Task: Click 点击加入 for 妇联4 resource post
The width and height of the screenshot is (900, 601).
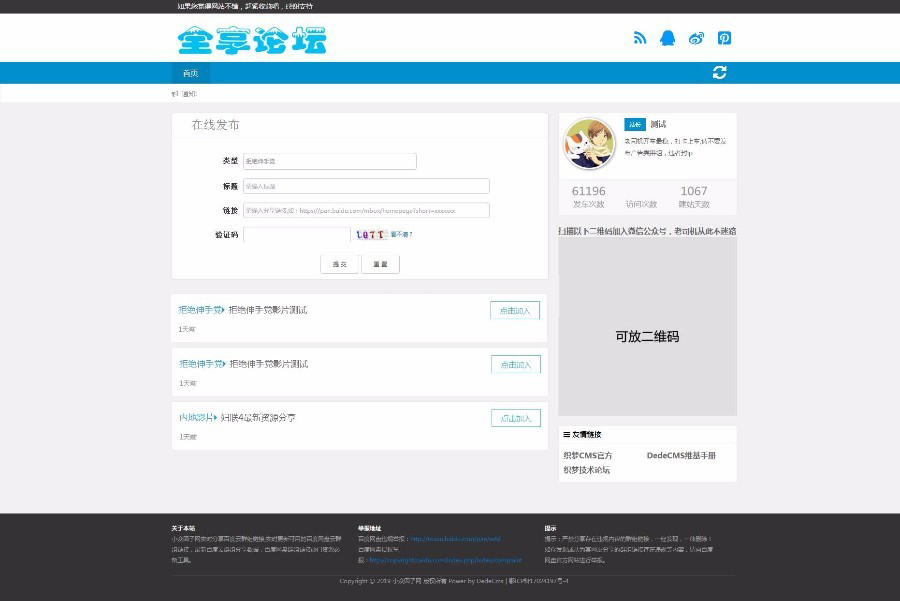Action: [x=515, y=418]
